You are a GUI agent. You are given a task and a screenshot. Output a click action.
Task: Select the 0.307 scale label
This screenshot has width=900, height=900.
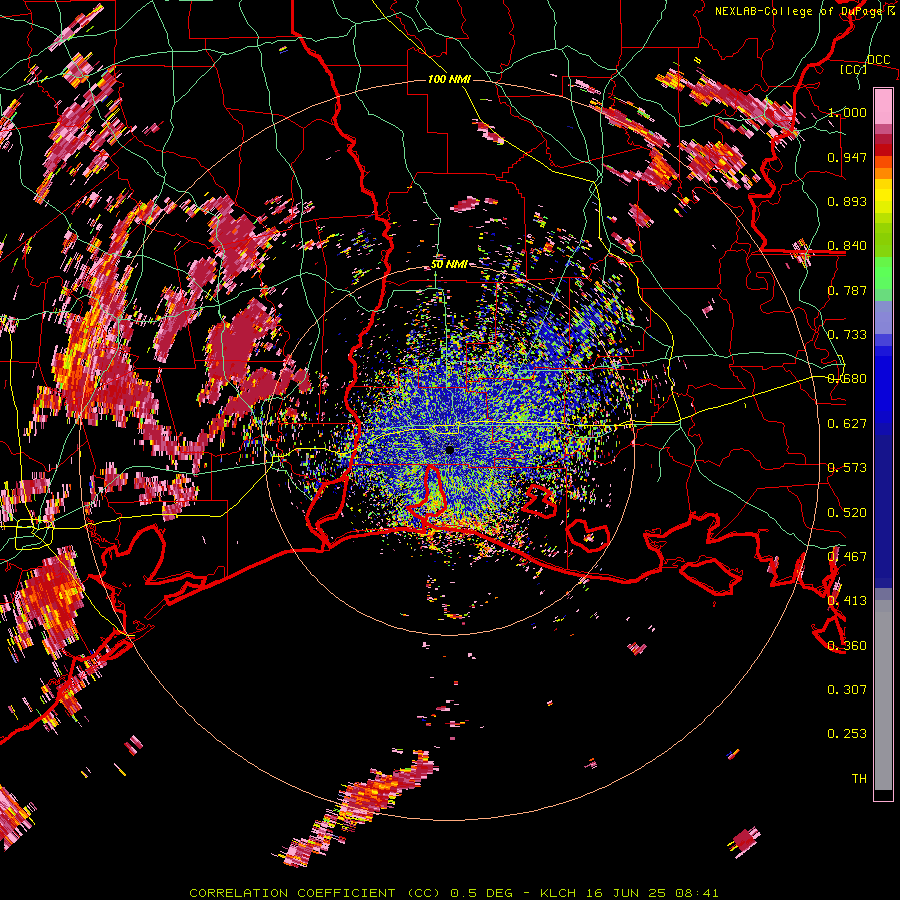847,690
